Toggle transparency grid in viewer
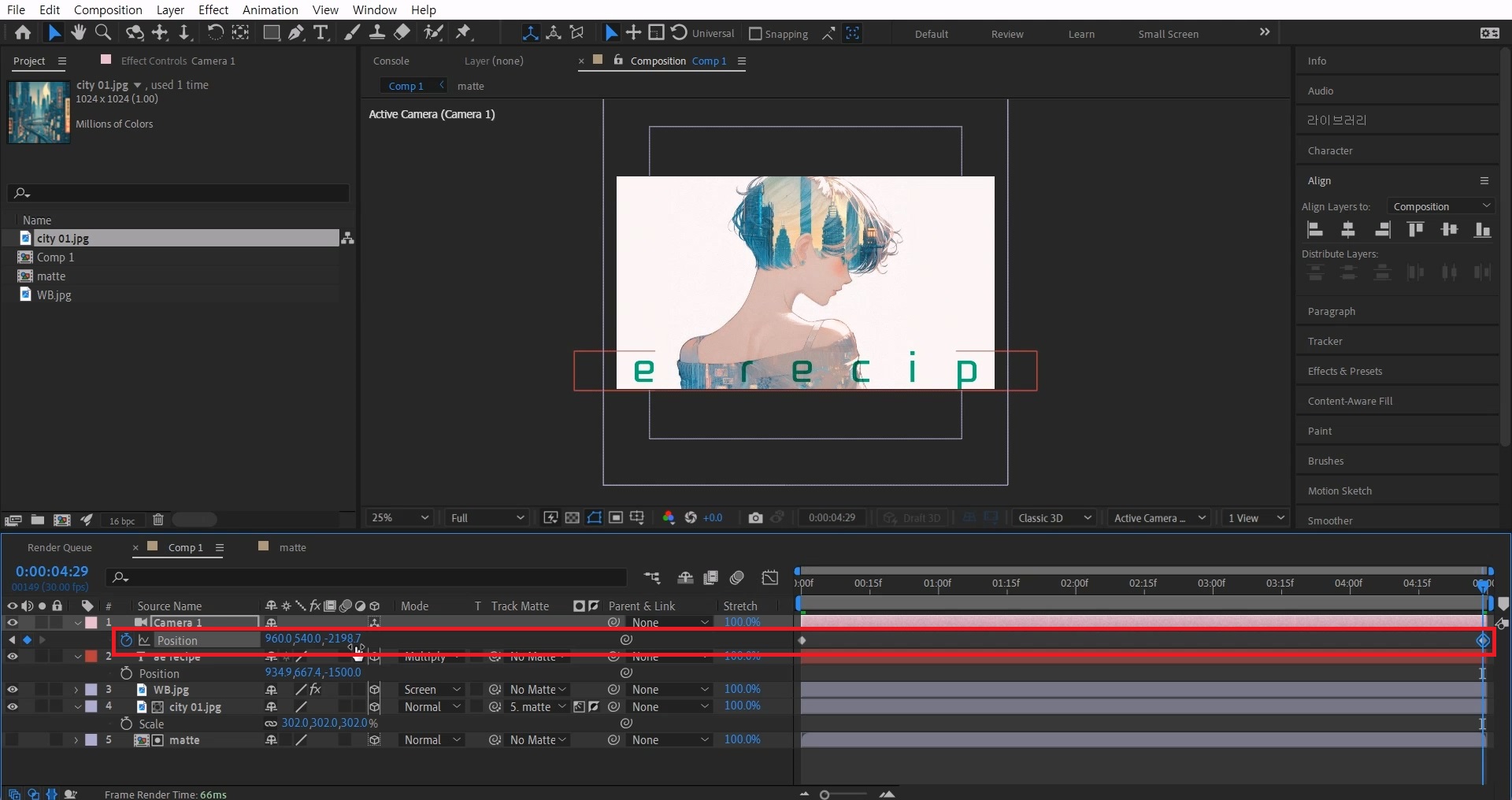 tap(573, 517)
